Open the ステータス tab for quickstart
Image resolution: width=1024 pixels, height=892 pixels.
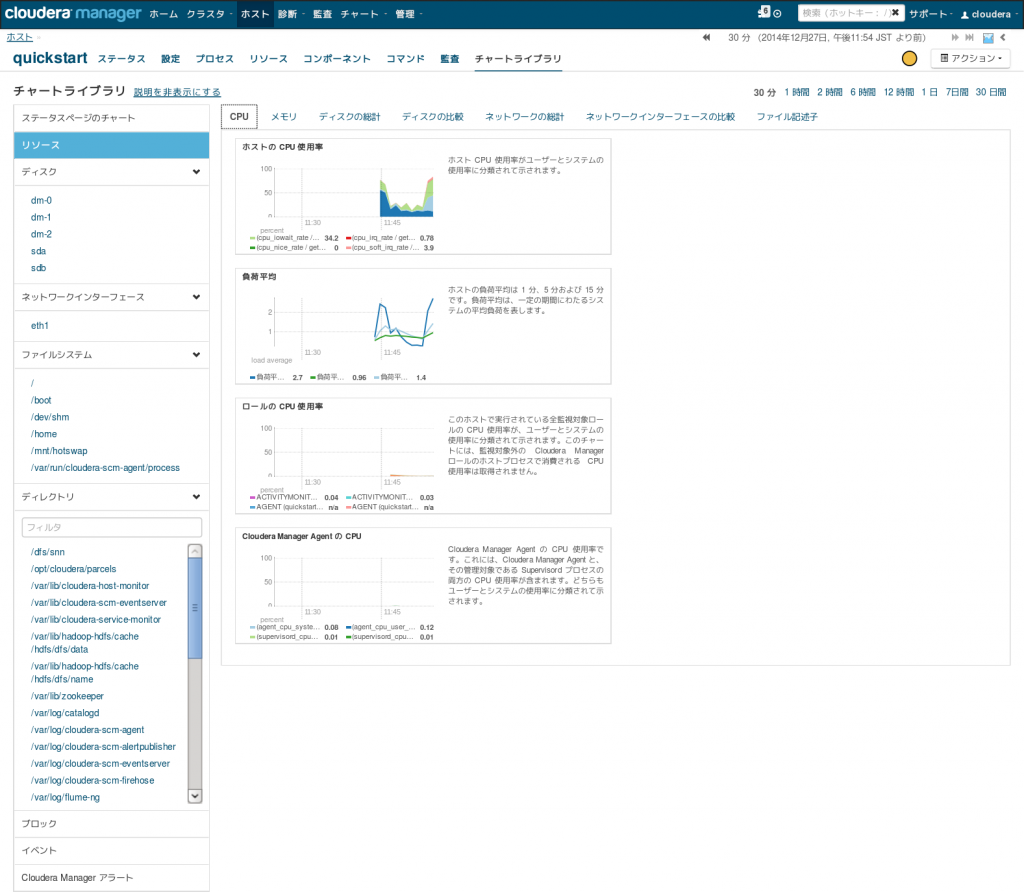[x=121, y=59]
